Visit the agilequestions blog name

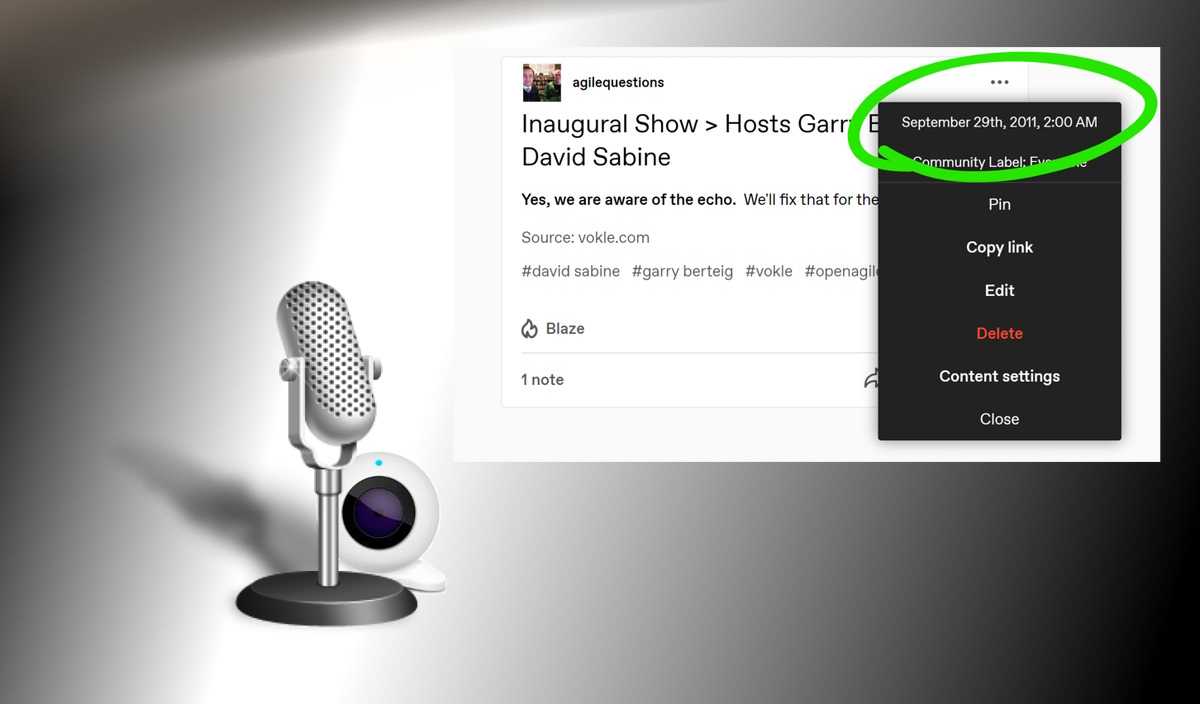(x=618, y=82)
